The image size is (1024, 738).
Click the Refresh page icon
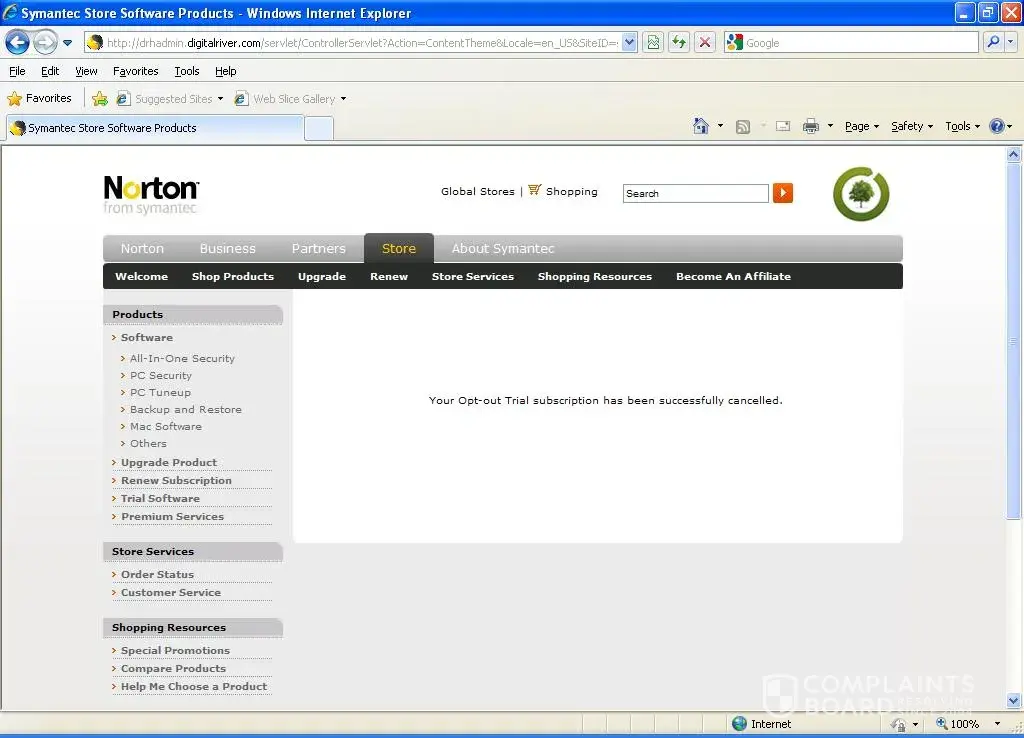(x=679, y=42)
